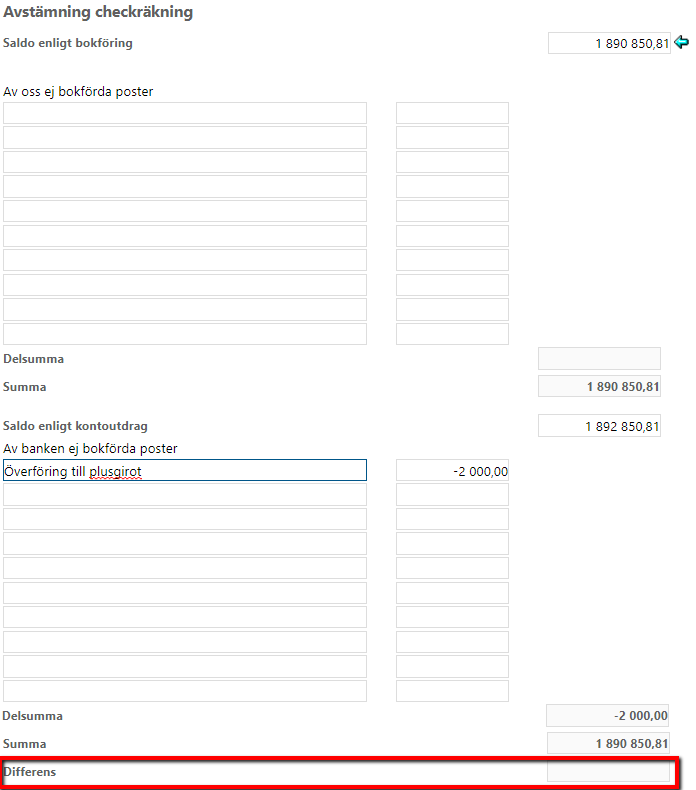
Task: Click the Delsumma box showing -2 000,00
Action: click(x=607, y=715)
